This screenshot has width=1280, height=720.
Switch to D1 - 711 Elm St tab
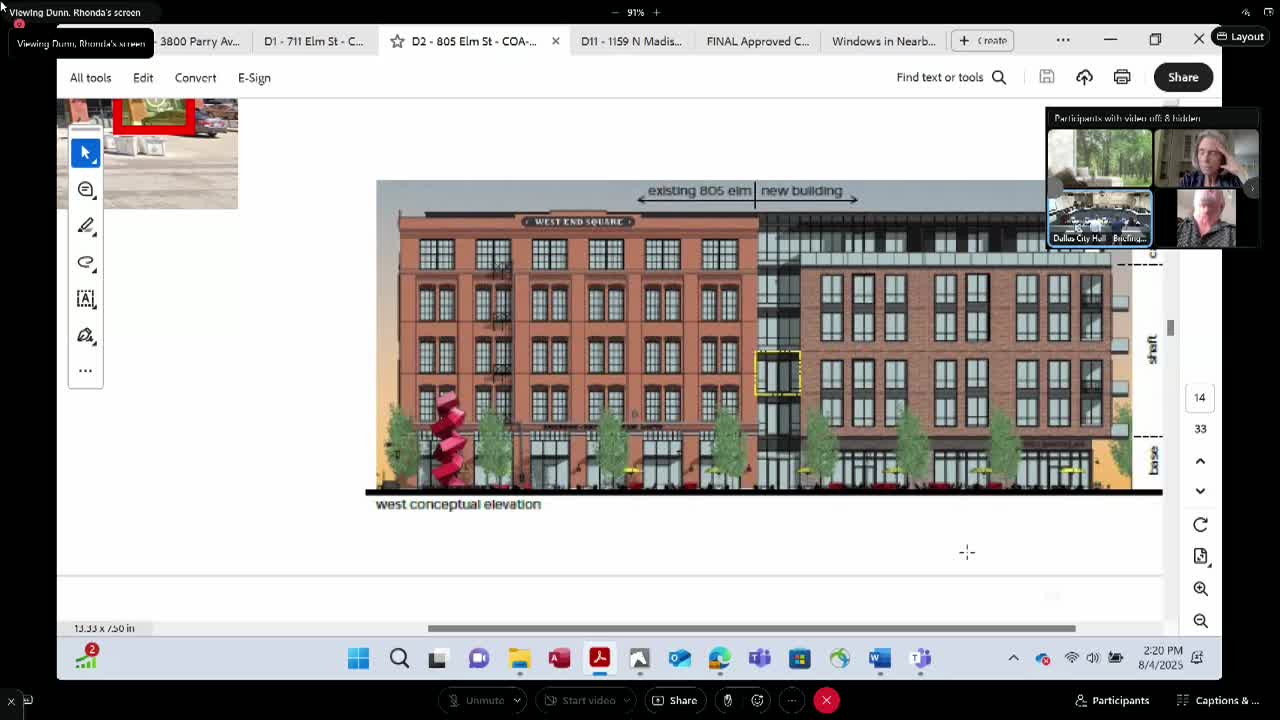coord(314,41)
